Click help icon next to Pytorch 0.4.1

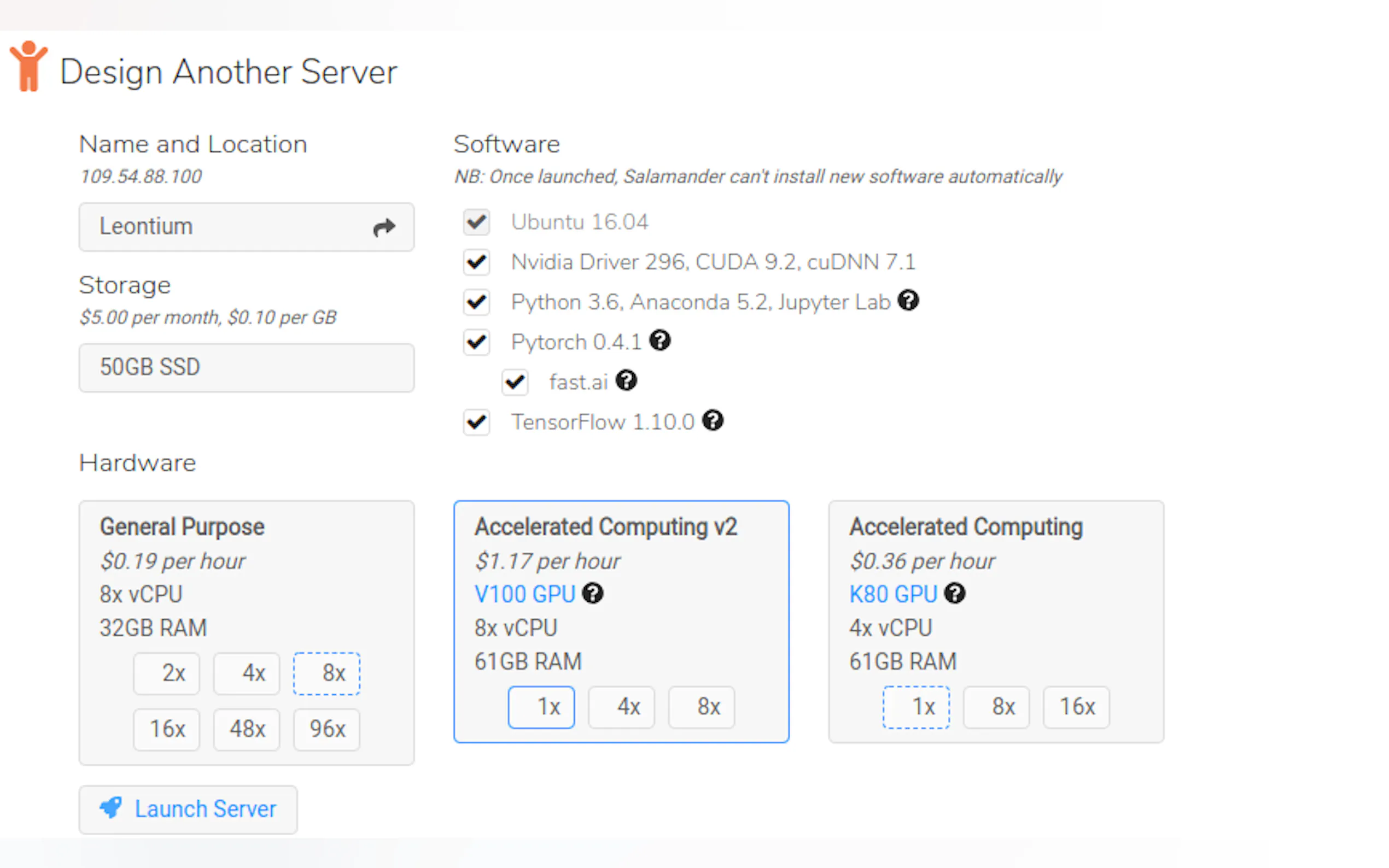pyautogui.click(x=660, y=341)
